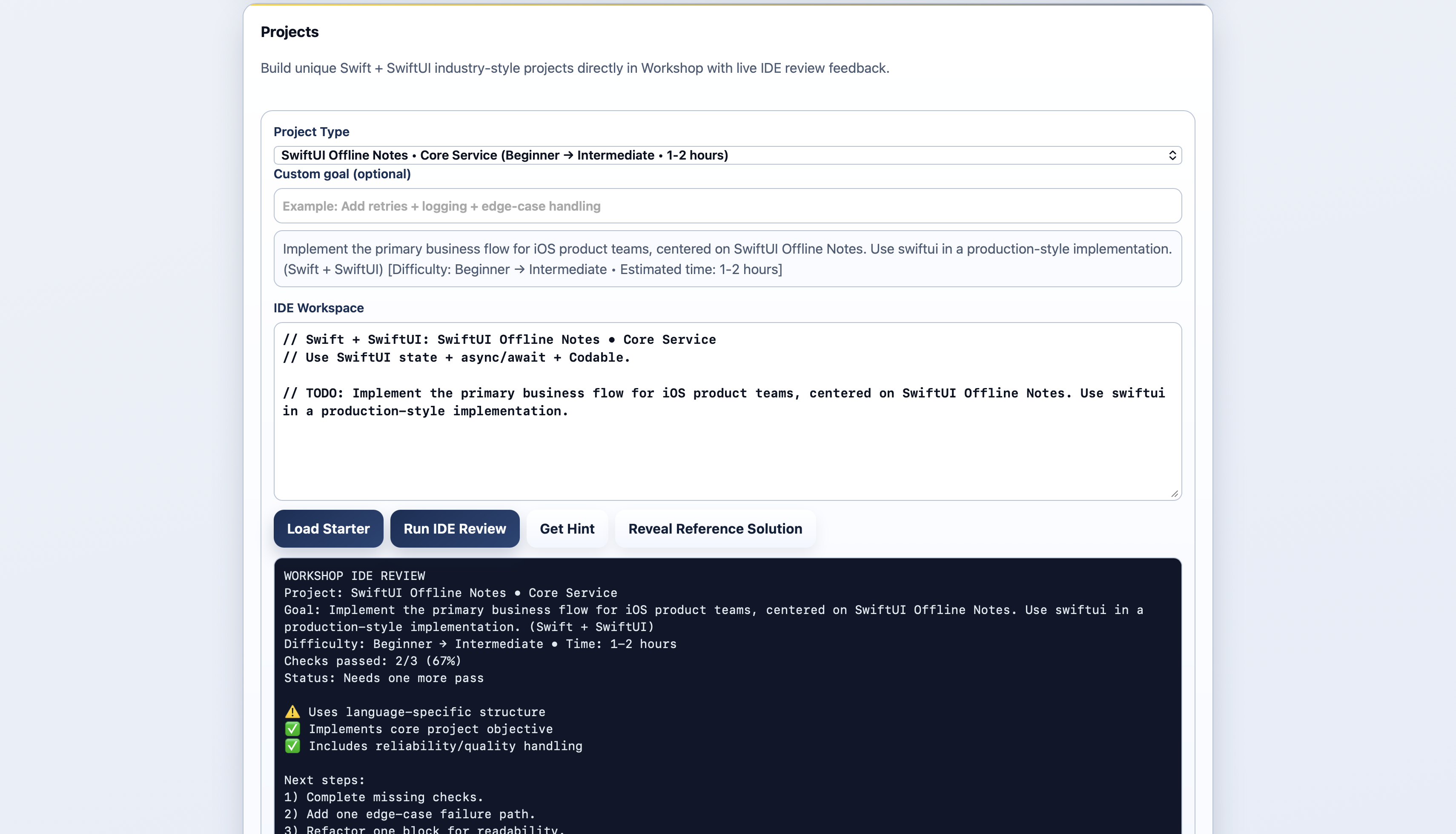The image size is (1456, 834).
Task: Click the "Status: Needs one more pass" line
Action: click(383, 677)
